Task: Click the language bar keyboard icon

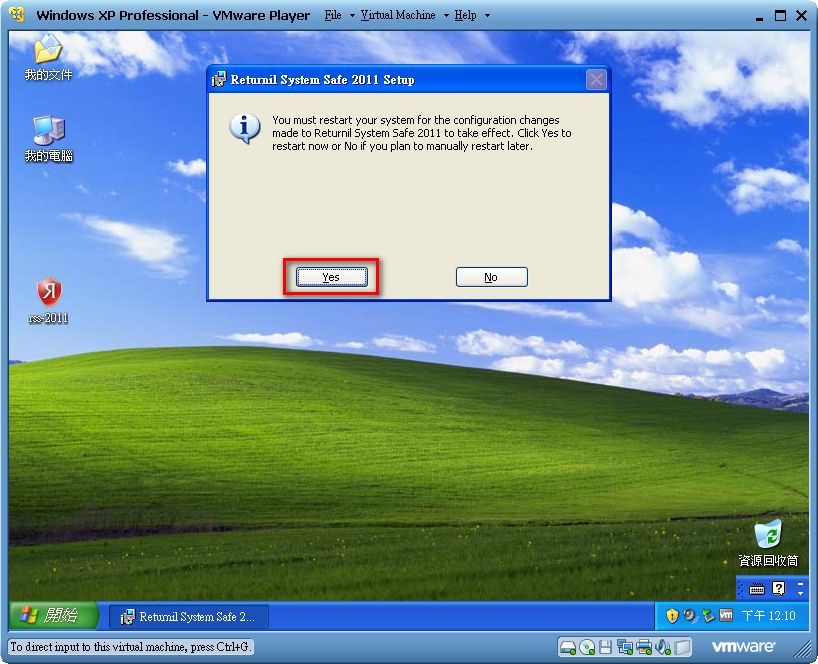Action: (756, 589)
